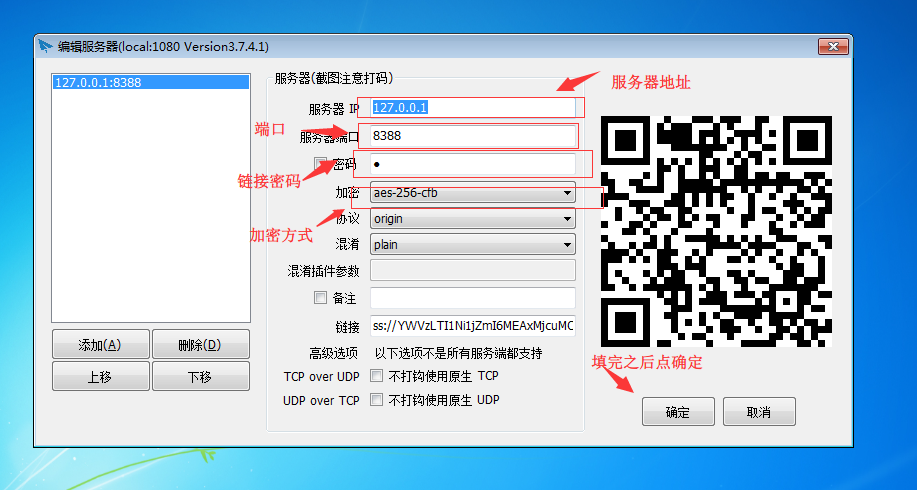Image resolution: width=917 pixels, height=490 pixels.
Task: Close the Edit Servers dialog
Action: (x=833, y=47)
